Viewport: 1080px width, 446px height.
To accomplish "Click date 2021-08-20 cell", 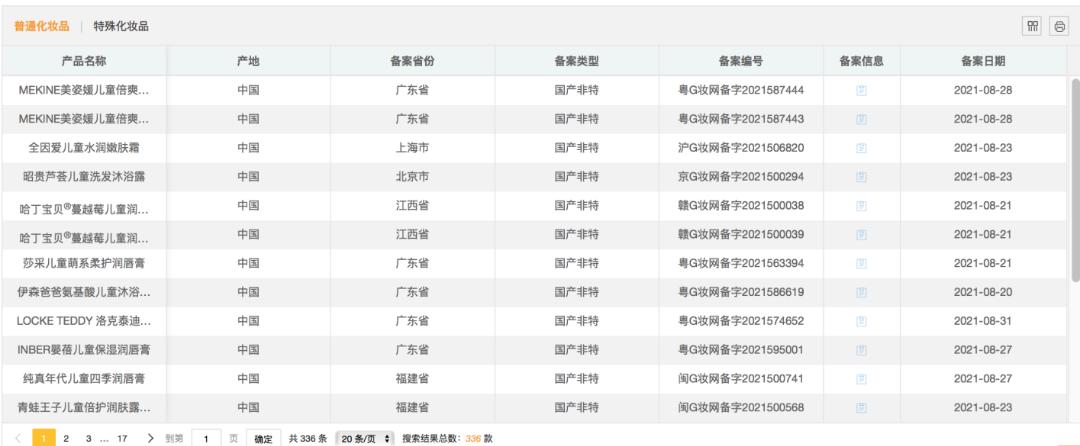I will coord(983,293).
